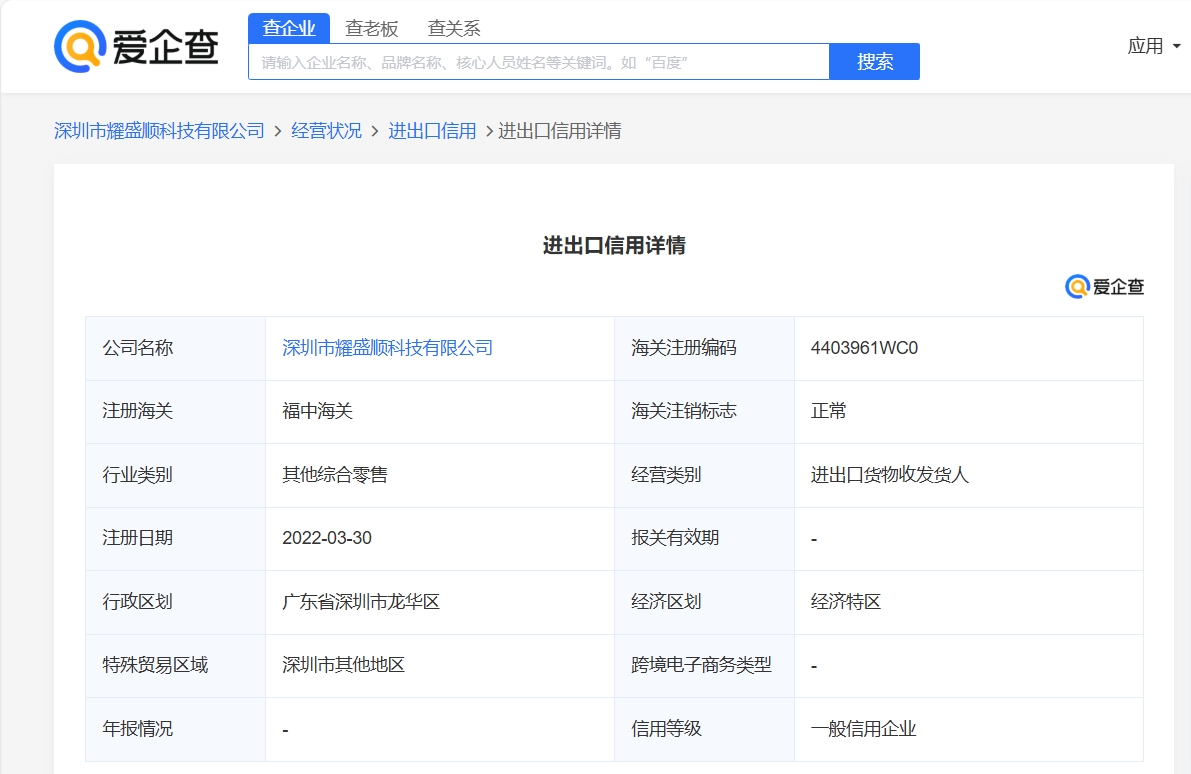This screenshot has width=1191, height=774.
Task: Click the 爱企查 watermark logo above the table
Action: point(1104,287)
